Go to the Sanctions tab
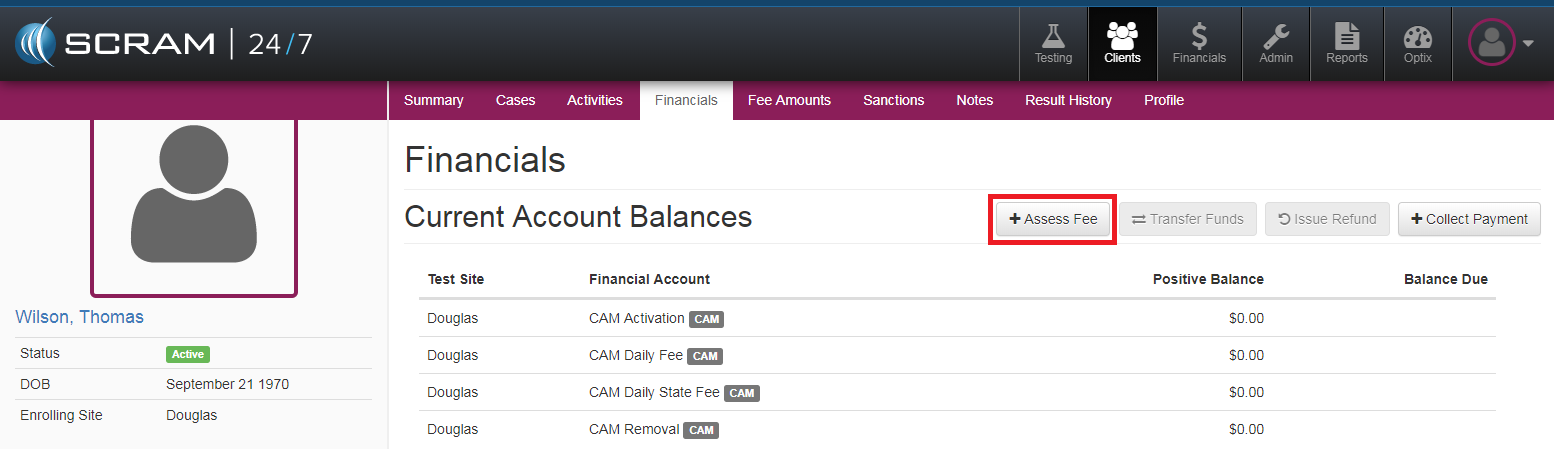This screenshot has width=1554, height=449. [893, 100]
